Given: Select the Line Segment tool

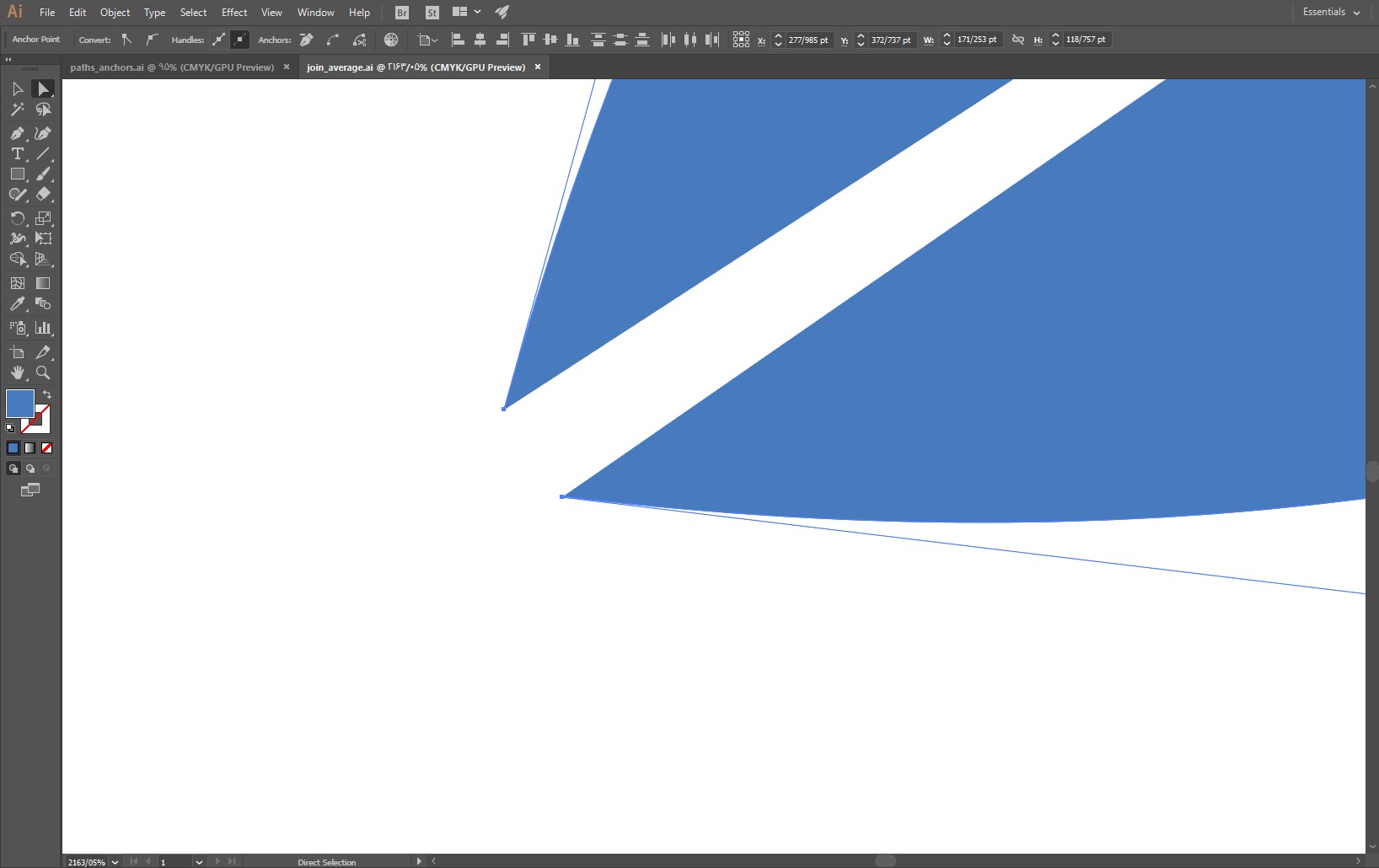Looking at the screenshot, I should [x=43, y=153].
